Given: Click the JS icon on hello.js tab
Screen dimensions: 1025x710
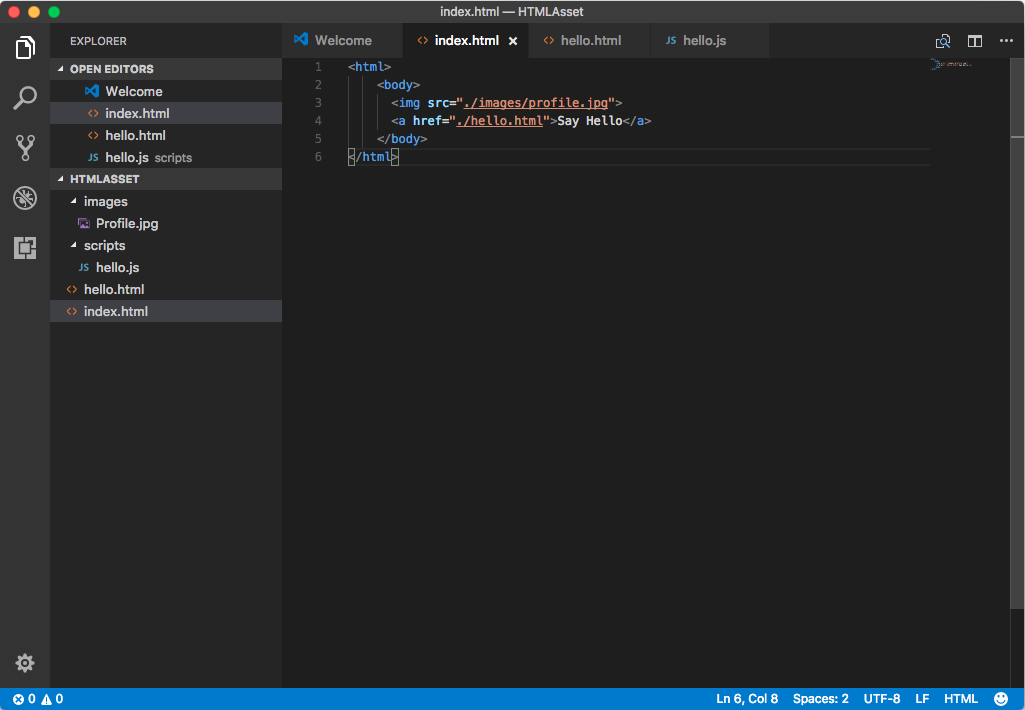Looking at the screenshot, I should (671, 41).
